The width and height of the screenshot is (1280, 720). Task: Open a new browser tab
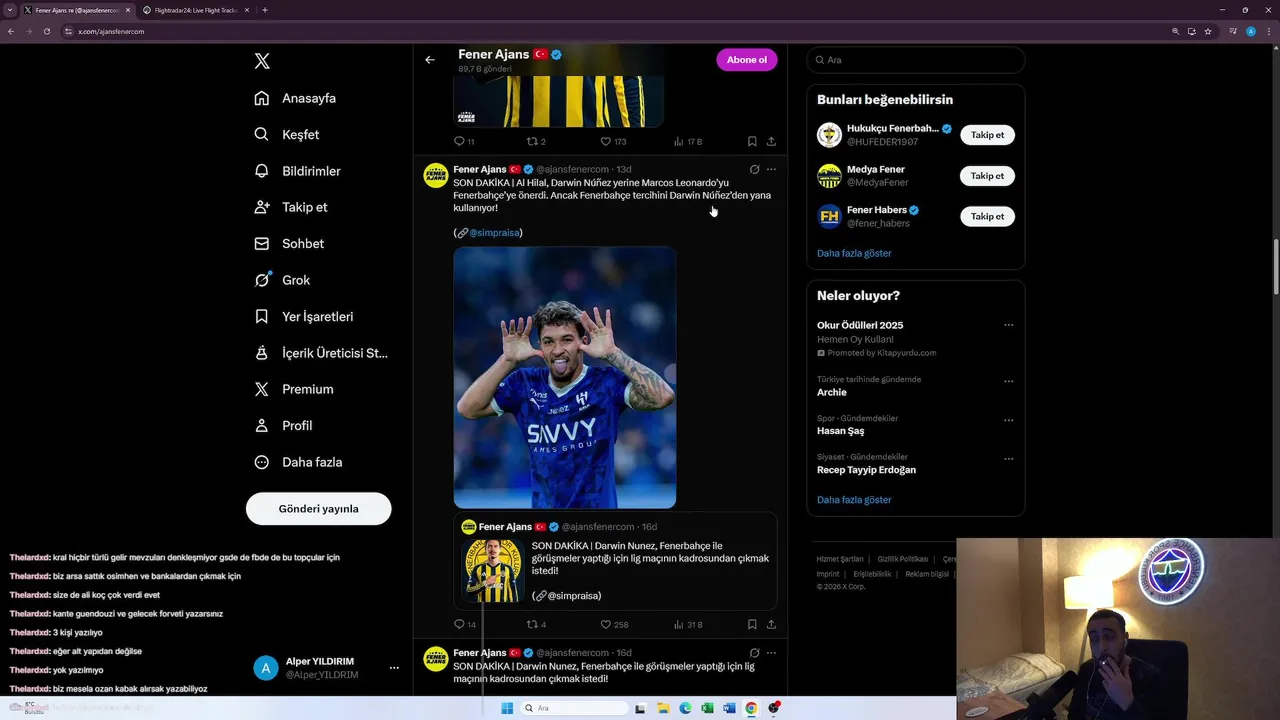[x=265, y=10]
